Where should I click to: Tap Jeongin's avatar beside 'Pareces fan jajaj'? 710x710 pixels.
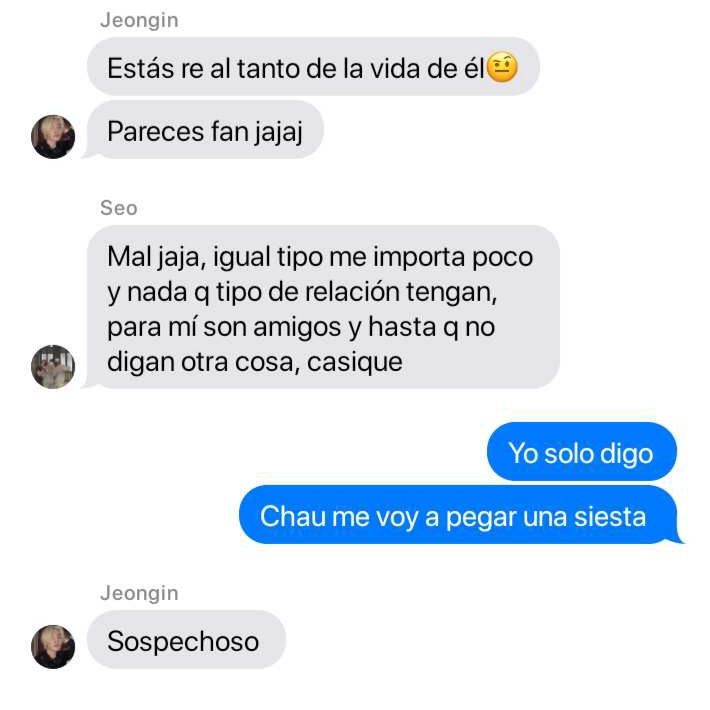53,137
